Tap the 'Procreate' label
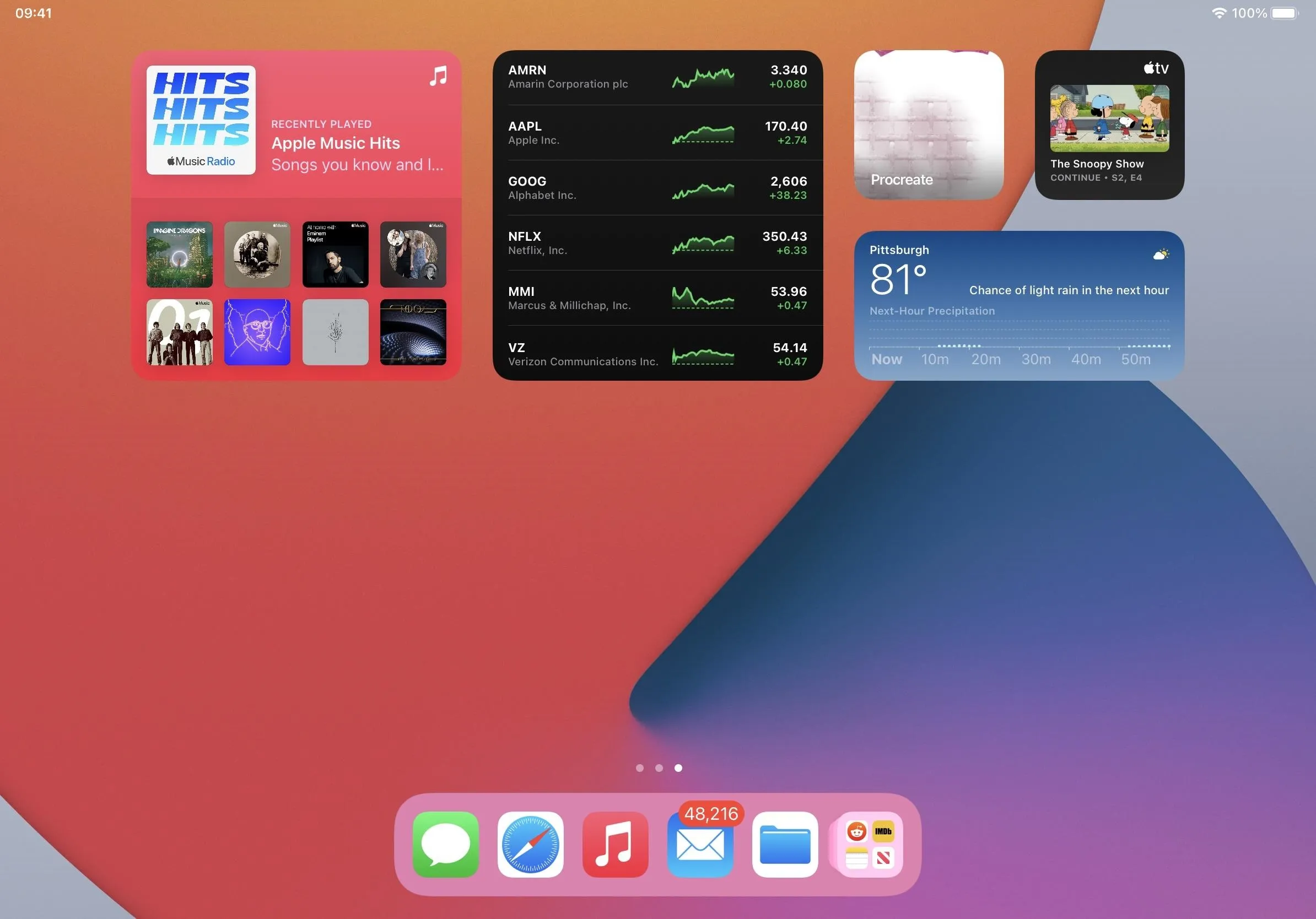1316x919 pixels. pos(902,180)
